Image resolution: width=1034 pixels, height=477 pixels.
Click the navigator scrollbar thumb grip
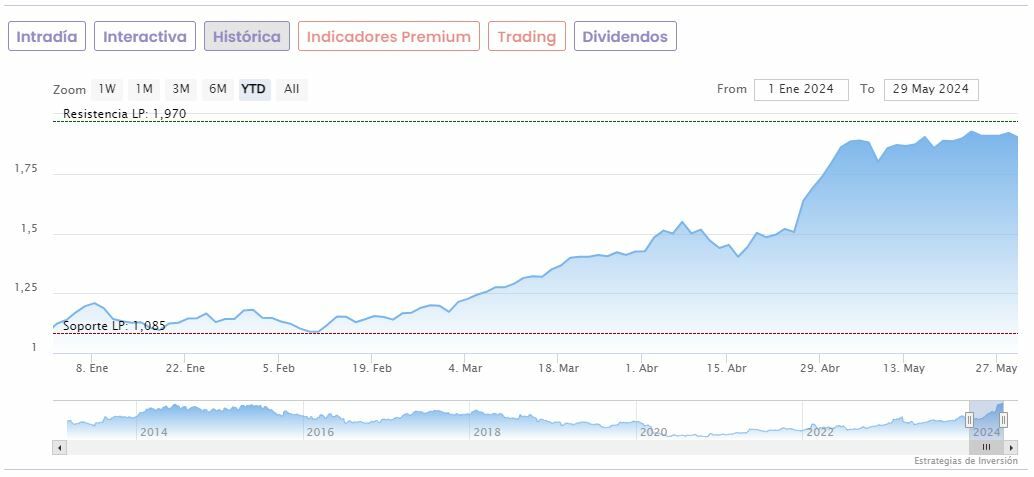coord(986,447)
